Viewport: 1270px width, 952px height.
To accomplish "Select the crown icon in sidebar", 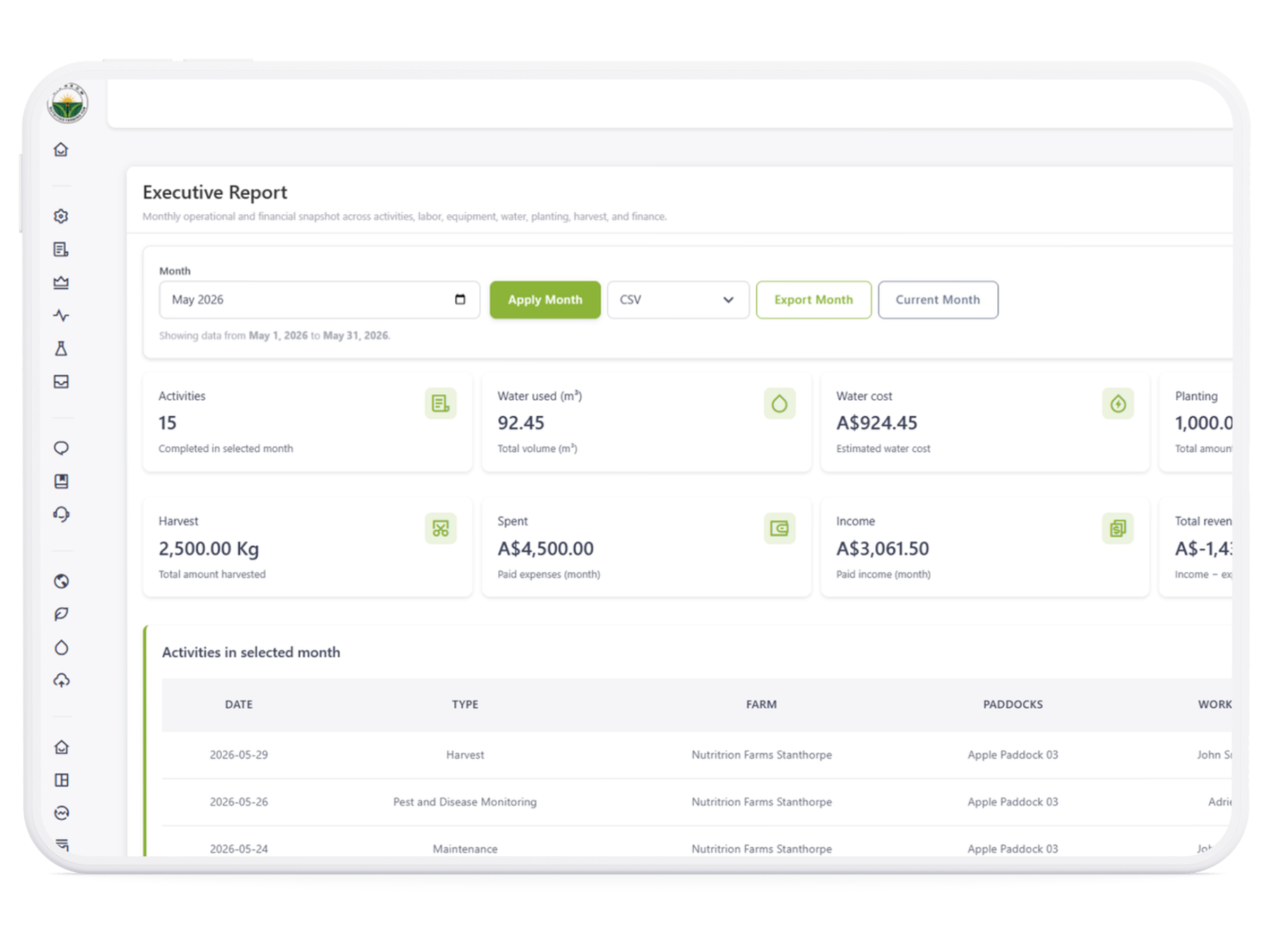I will click(x=61, y=282).
